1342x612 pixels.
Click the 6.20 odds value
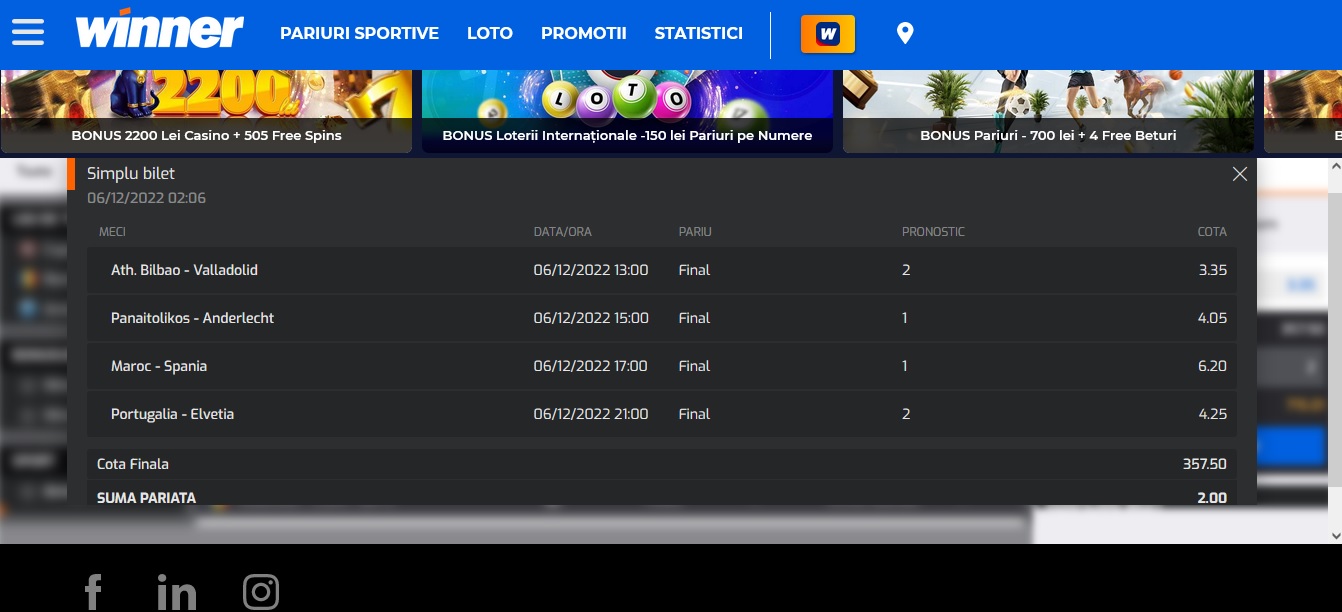coord(1212,366)
